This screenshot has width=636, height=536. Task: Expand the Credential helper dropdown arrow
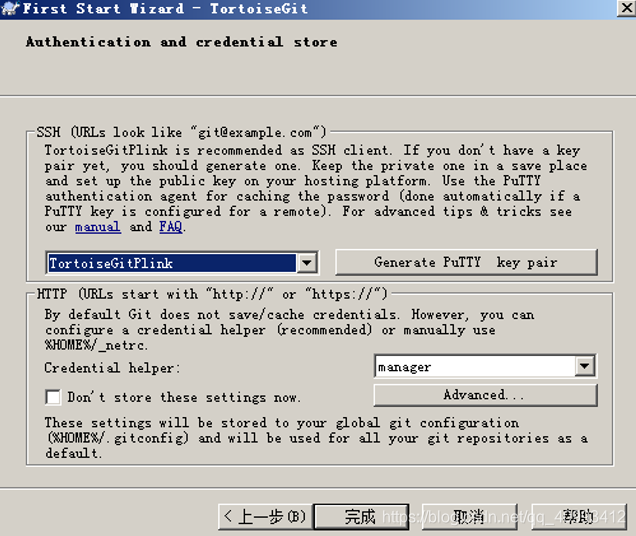coord(584,366)
